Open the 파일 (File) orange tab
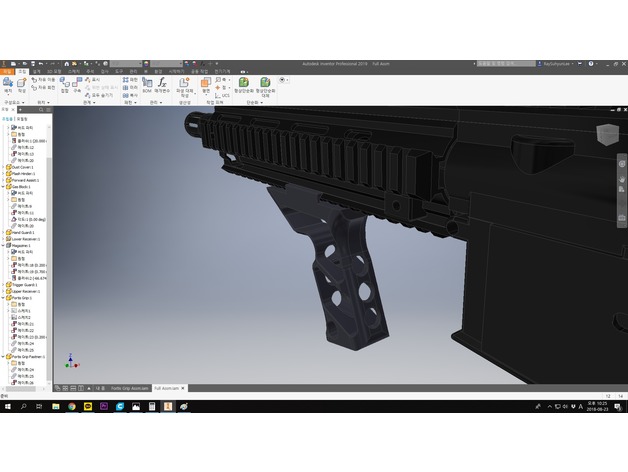The width and height of the screenshot is (628, 472). coord(8,71)
